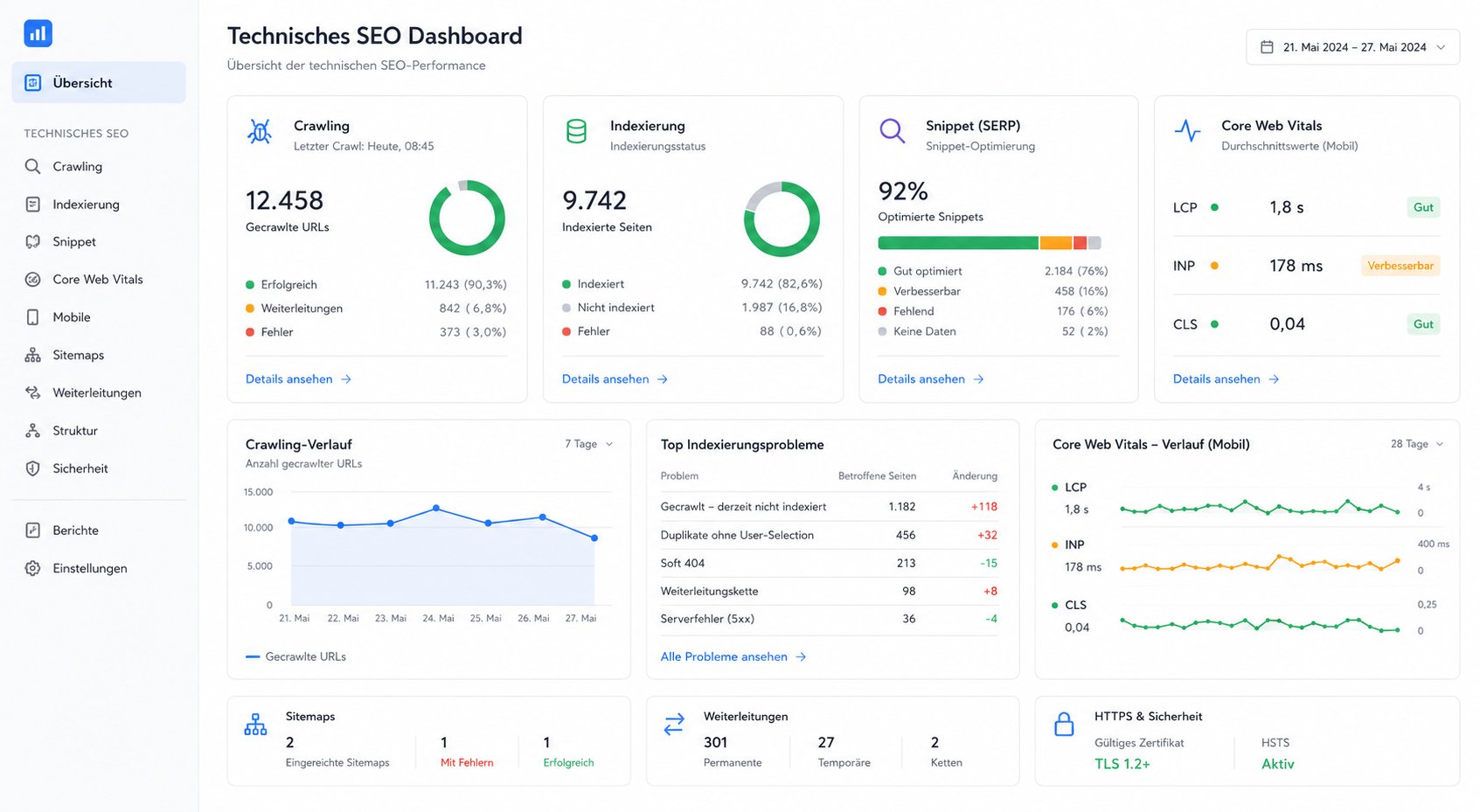
Task: Click the Core Web Vitals sidebar icon
Action: [32, 280]
